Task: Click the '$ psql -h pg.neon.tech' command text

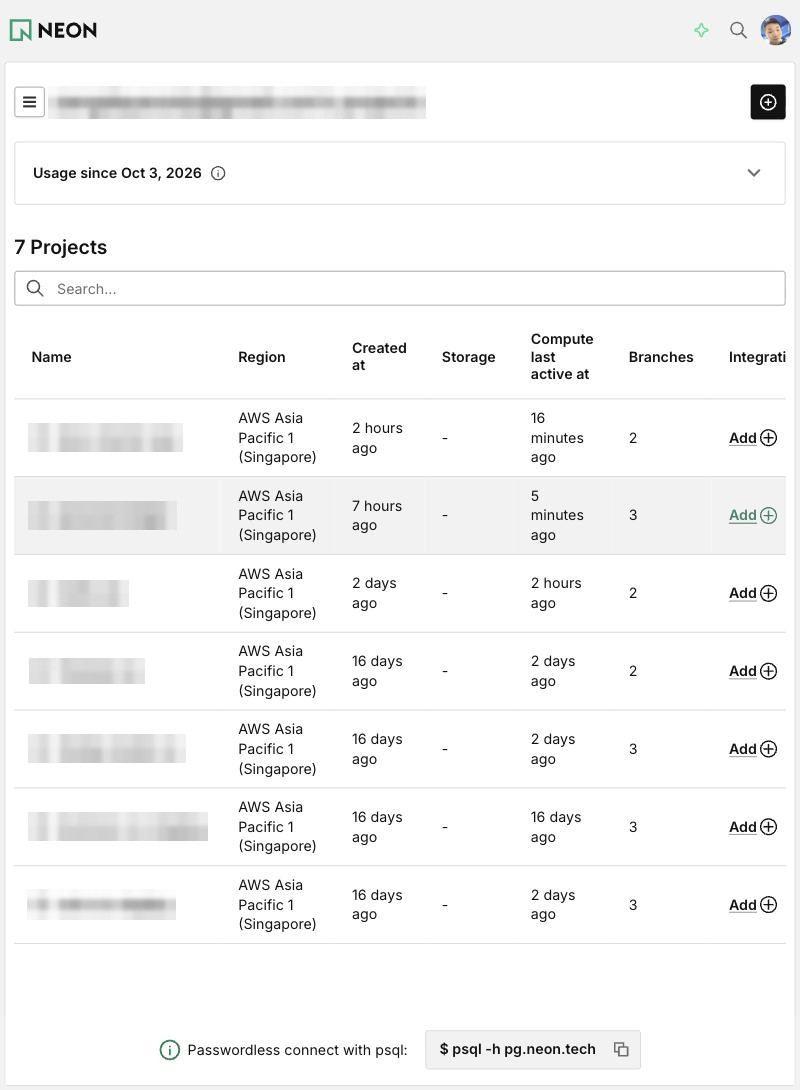Action: 518,1049
